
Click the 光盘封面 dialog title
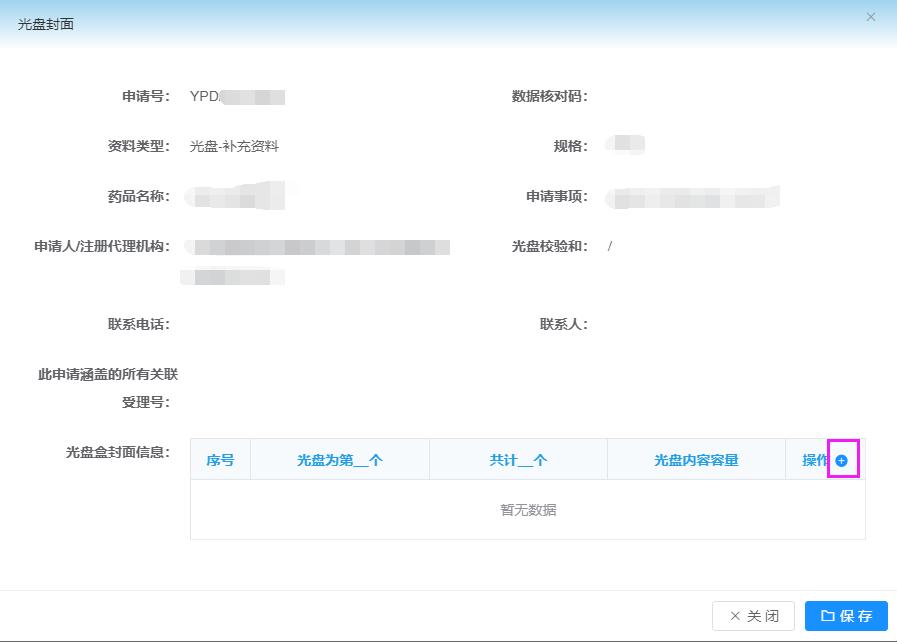coord(43,22)
